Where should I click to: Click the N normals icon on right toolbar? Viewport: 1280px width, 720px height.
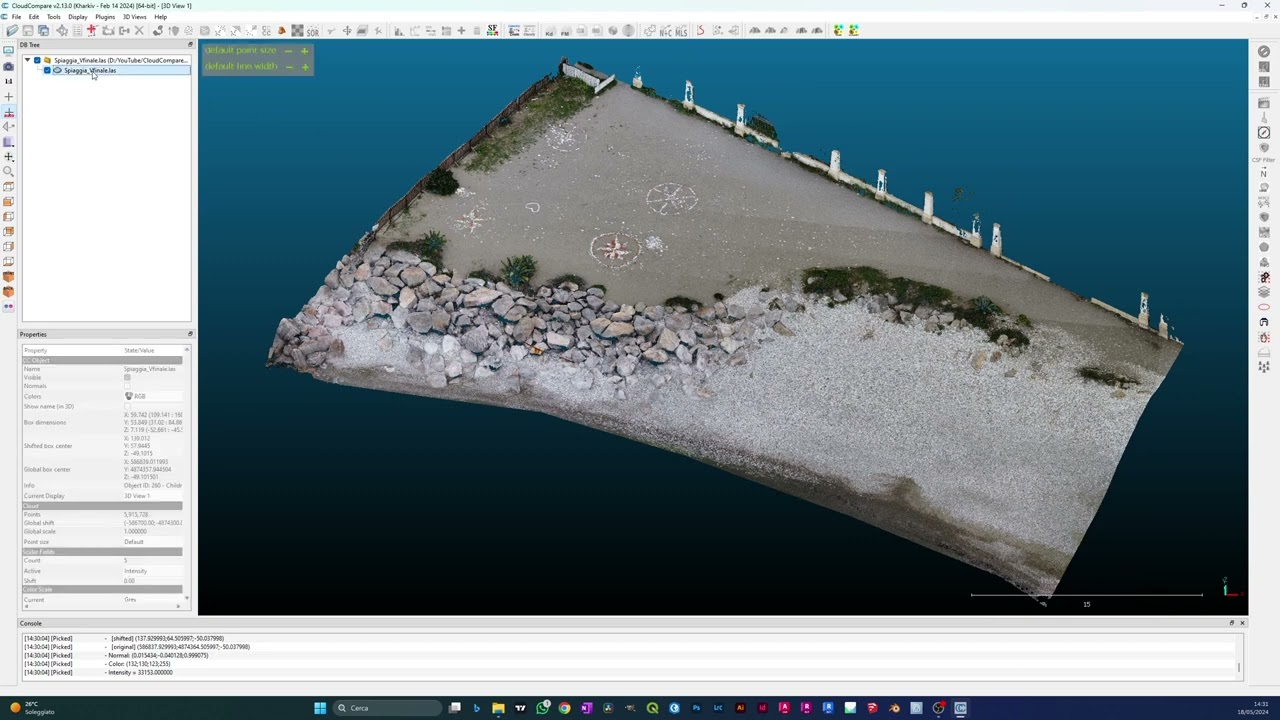1264,172
